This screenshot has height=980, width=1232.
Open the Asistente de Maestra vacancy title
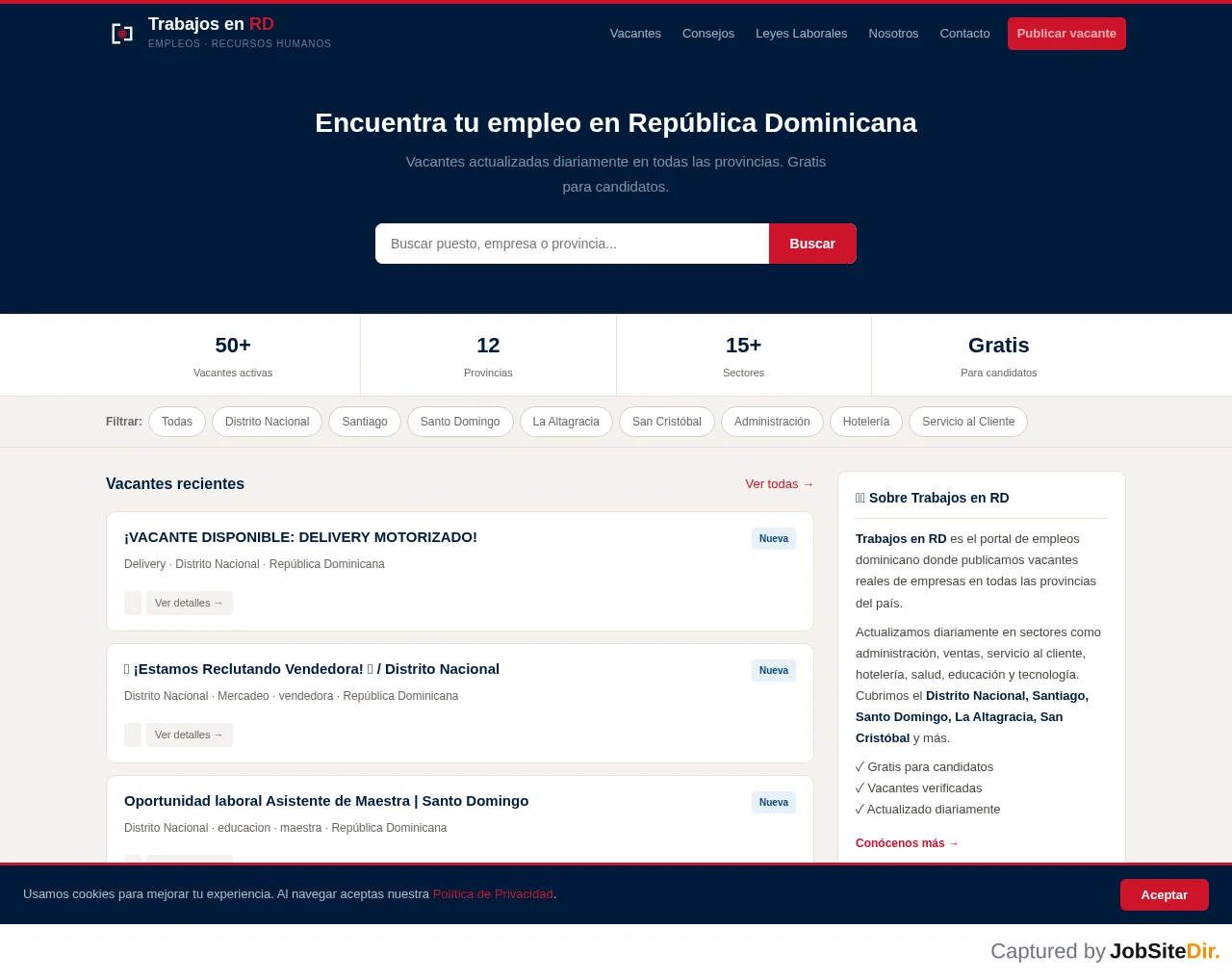pyautogui.click(x=326, y=801)
